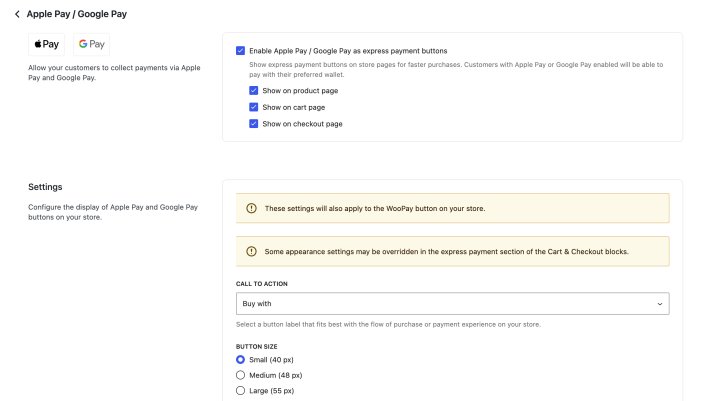Click the appearance settings overridden notice text

(x=446, y=252)
